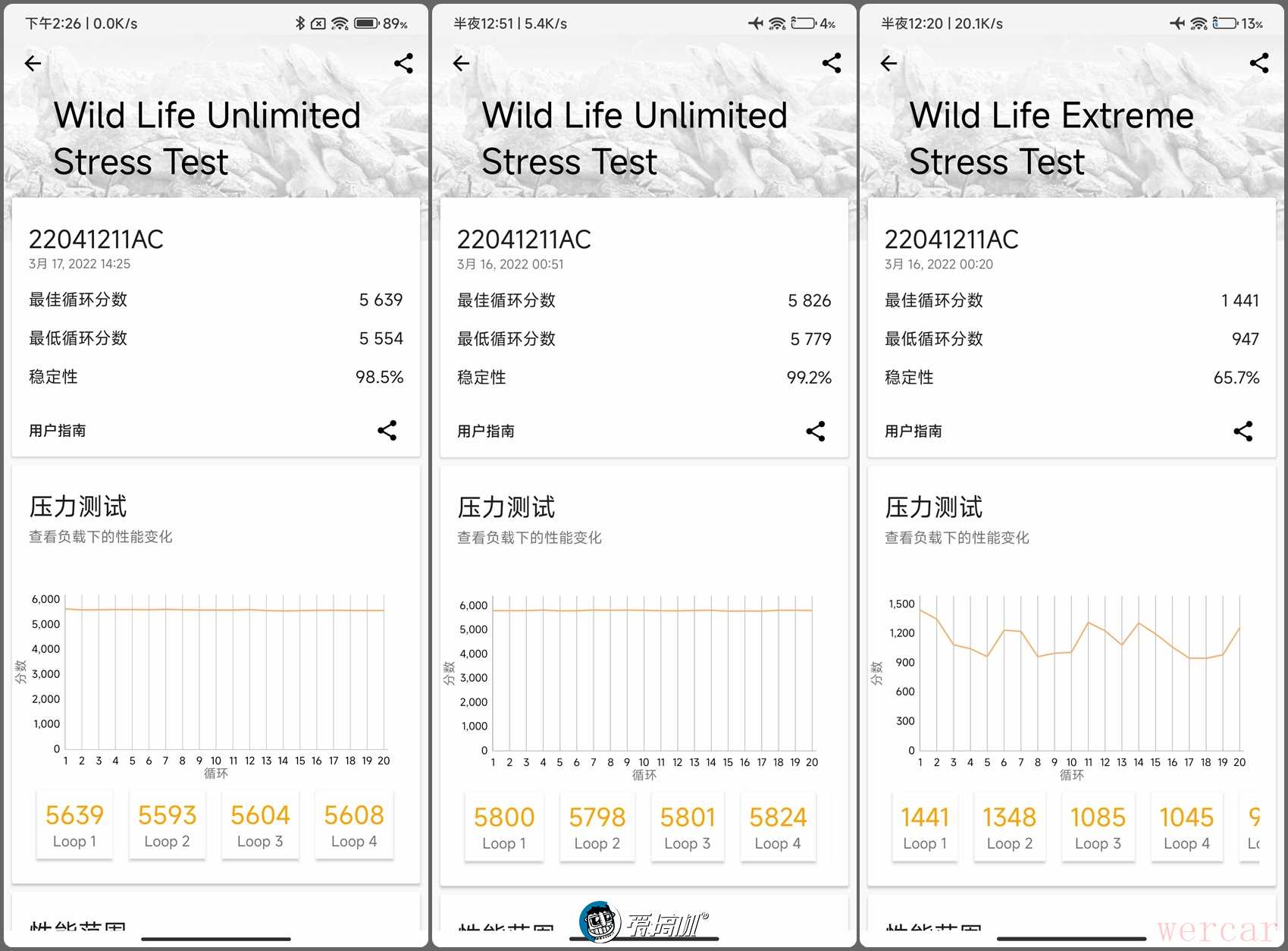Viewport: 1288px width, 951px height.
Task: Open 用户指南 link in middle result card
Action: coord(486,432)
